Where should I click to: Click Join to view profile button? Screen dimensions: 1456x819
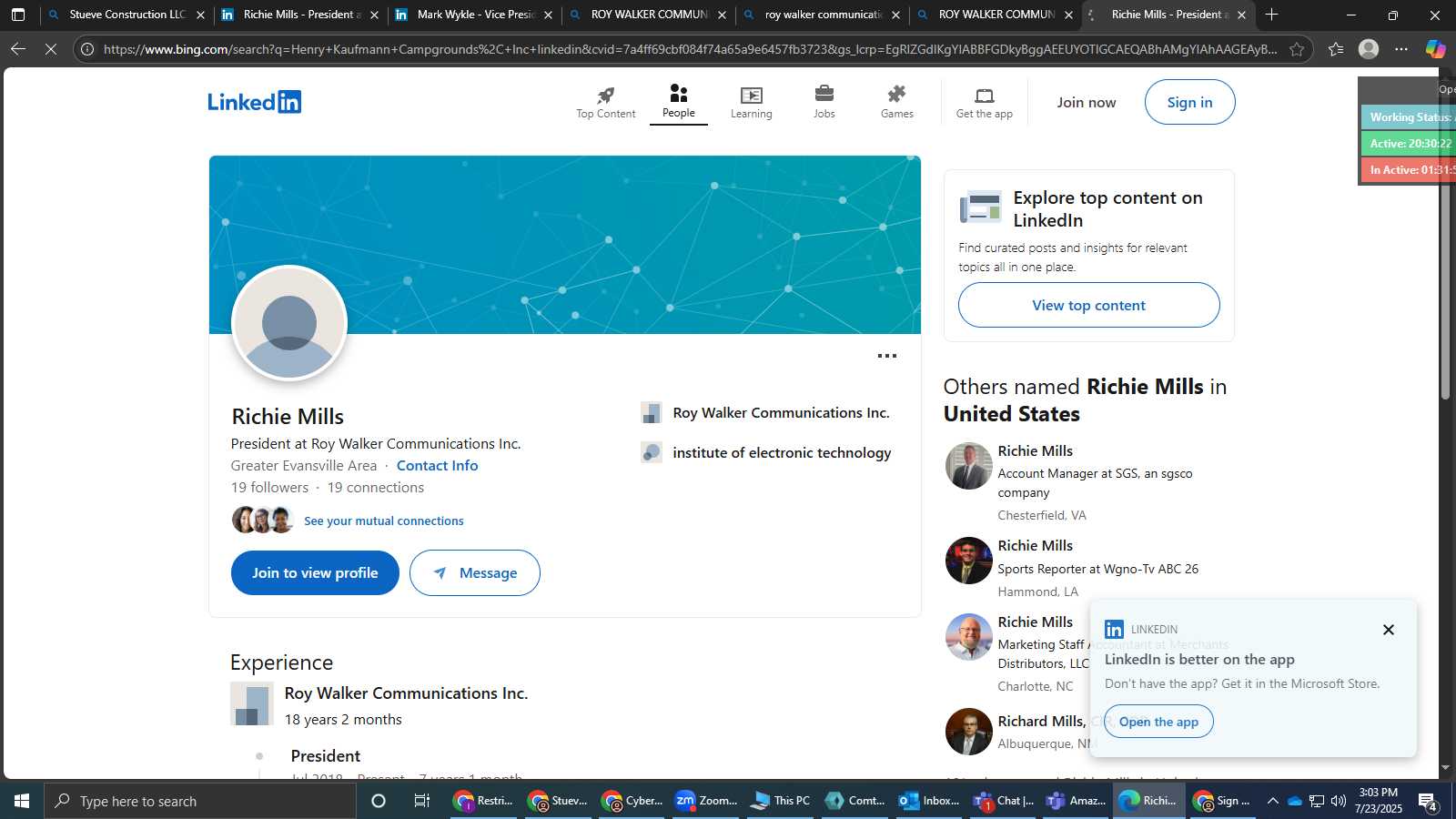click(315, 572)
